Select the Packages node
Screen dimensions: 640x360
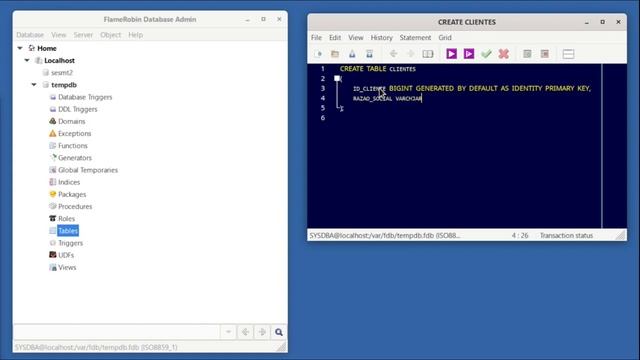pyautogui.click(x=72, y=194)
